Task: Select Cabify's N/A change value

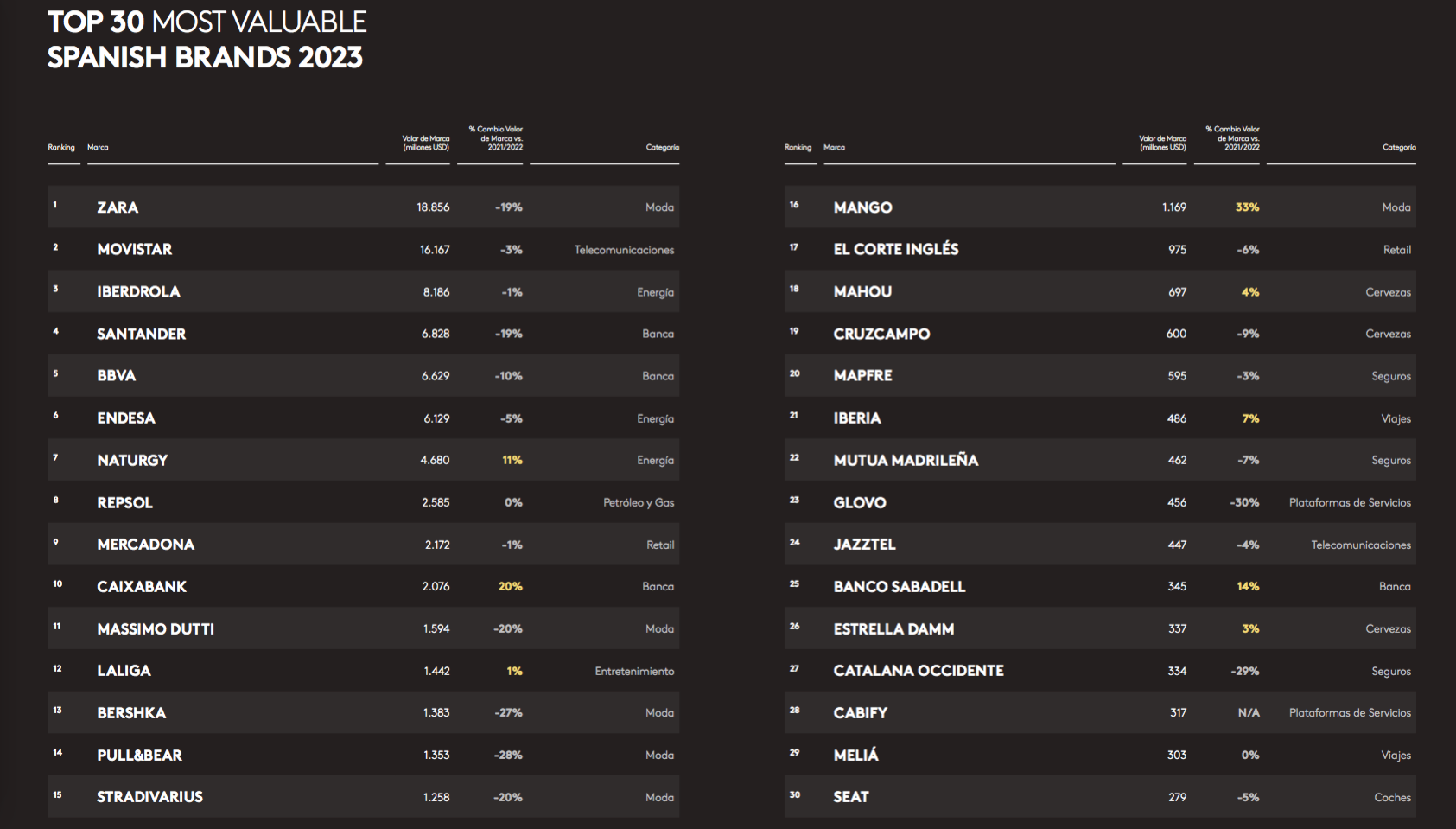Action: tap(1249, 713)
